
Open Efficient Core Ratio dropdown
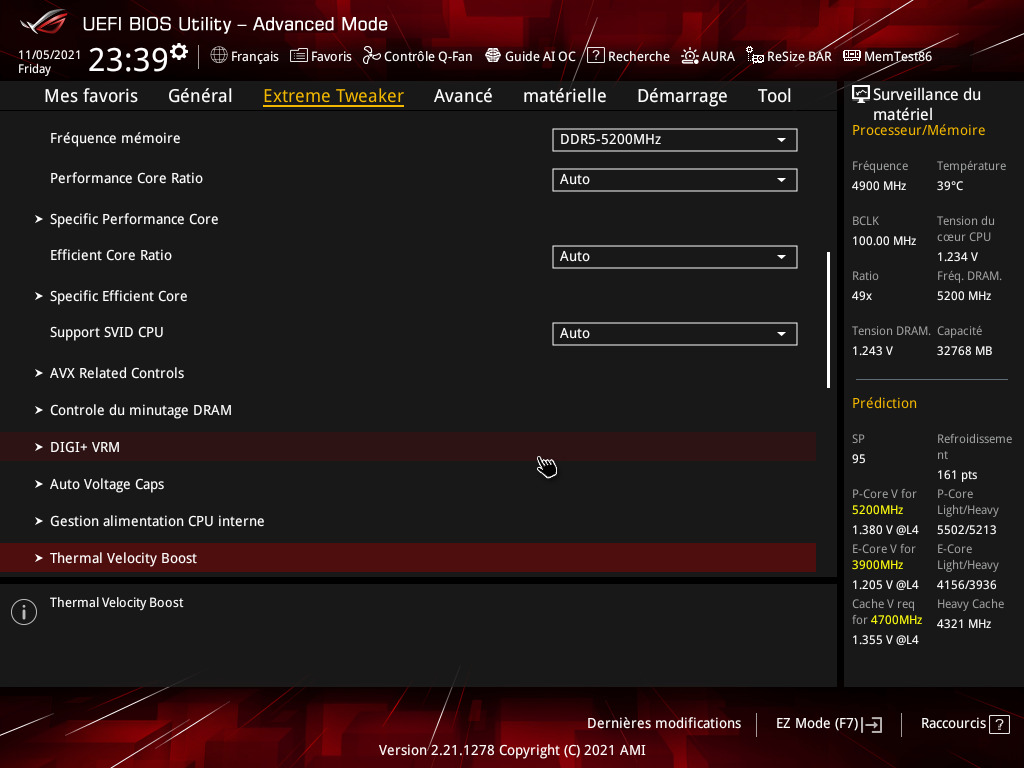pos(674,257)
